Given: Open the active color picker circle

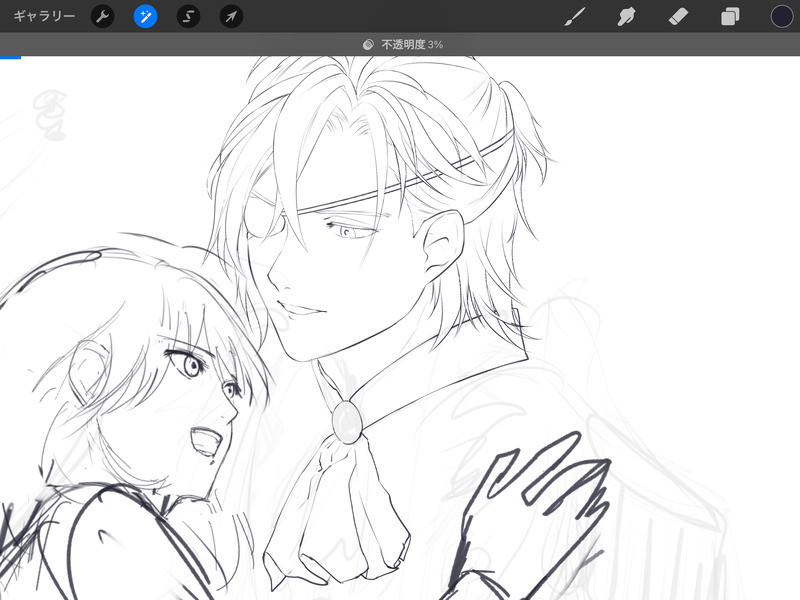Looking at the screenshot, I should (x=782, y=16).
